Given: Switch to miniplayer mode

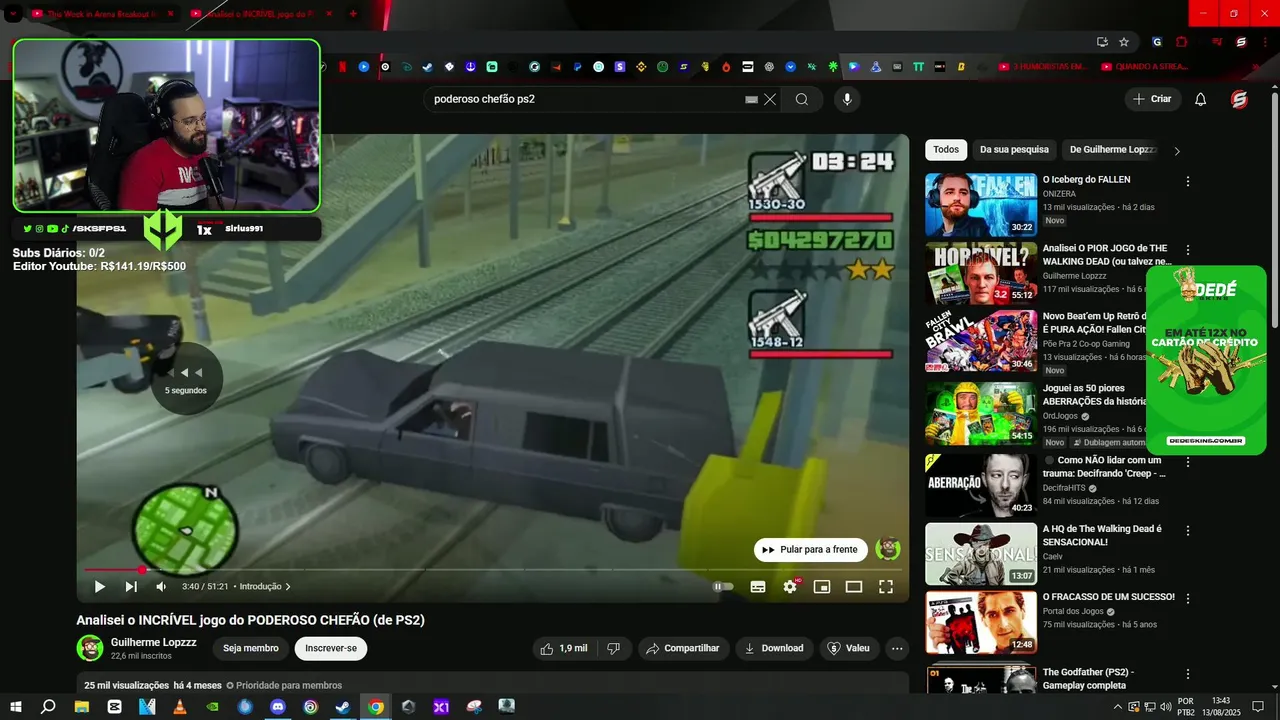Looking at the screenshot, I should 822,587.
